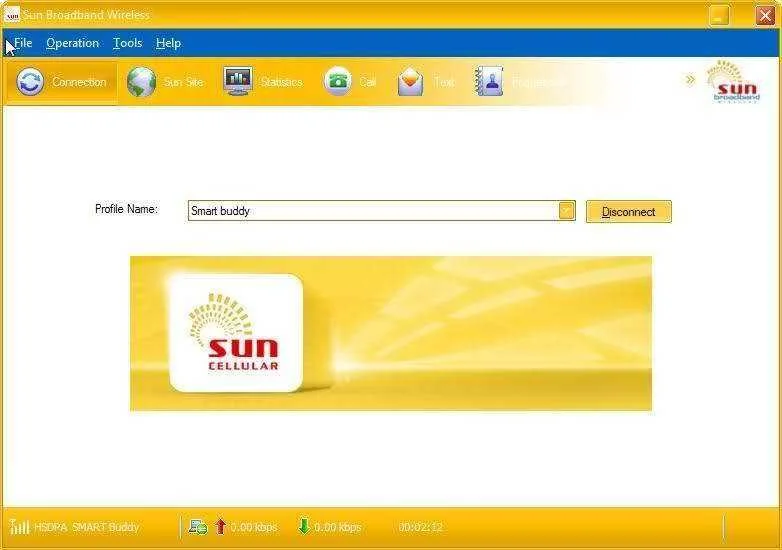782x550 pixels.
Task: Open the Text envelope icon
Action: [410, 81]
